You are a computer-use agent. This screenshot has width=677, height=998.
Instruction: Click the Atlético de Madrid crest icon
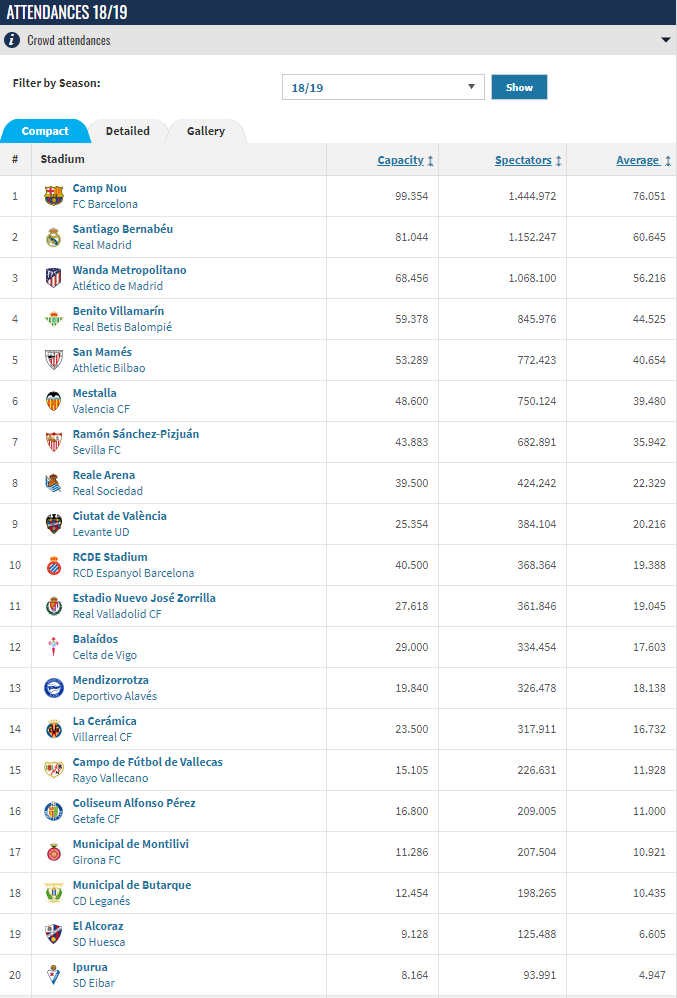click(x=54, y=278)
